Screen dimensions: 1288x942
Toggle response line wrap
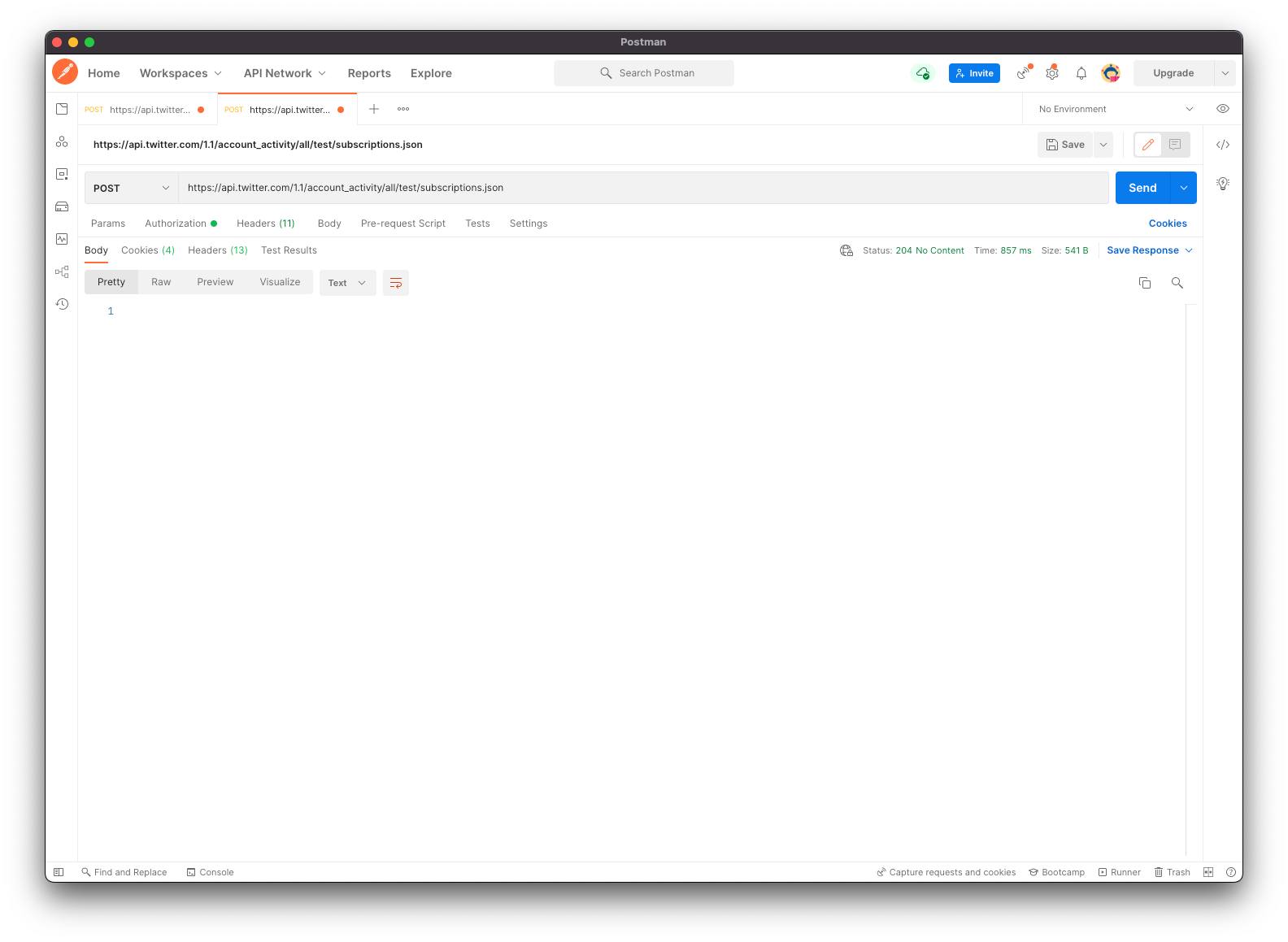point(396,283)
